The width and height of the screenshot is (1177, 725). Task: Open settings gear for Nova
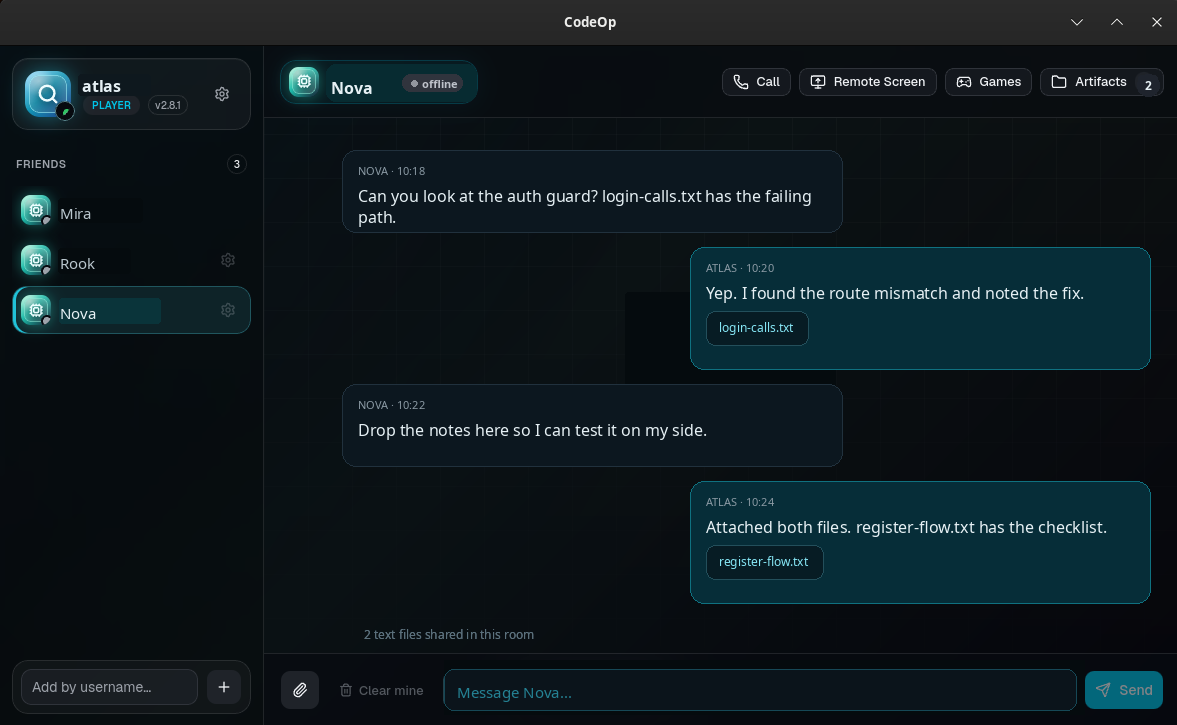228,310
